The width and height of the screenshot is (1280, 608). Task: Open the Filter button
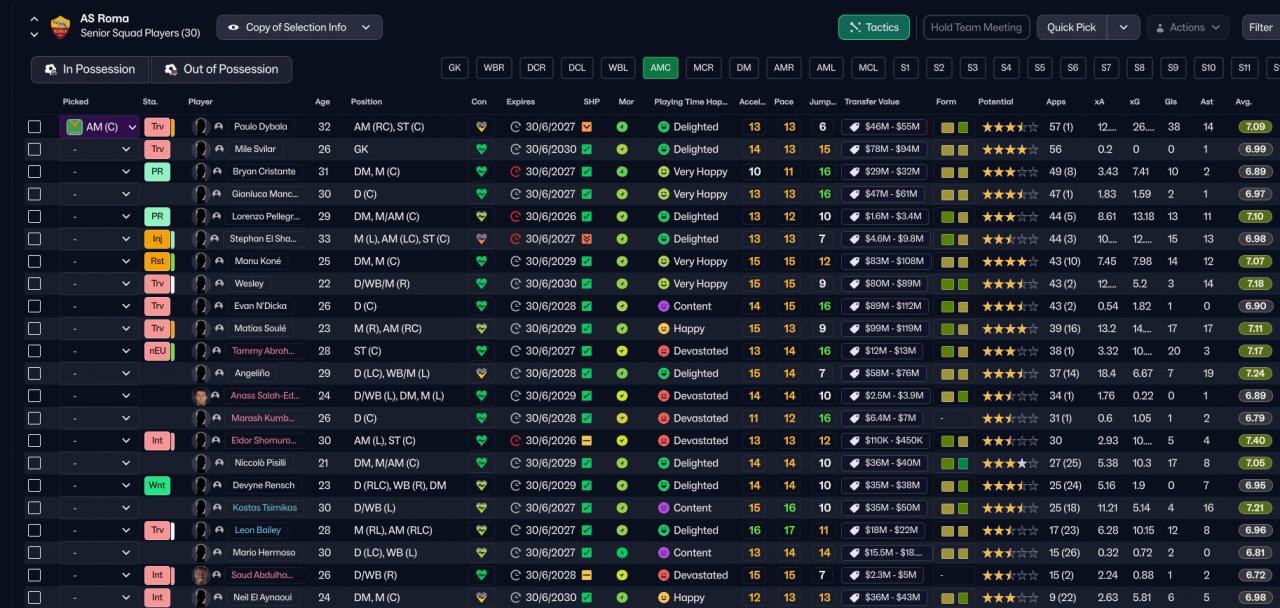pyautogui.click(x=1260, y=27)
